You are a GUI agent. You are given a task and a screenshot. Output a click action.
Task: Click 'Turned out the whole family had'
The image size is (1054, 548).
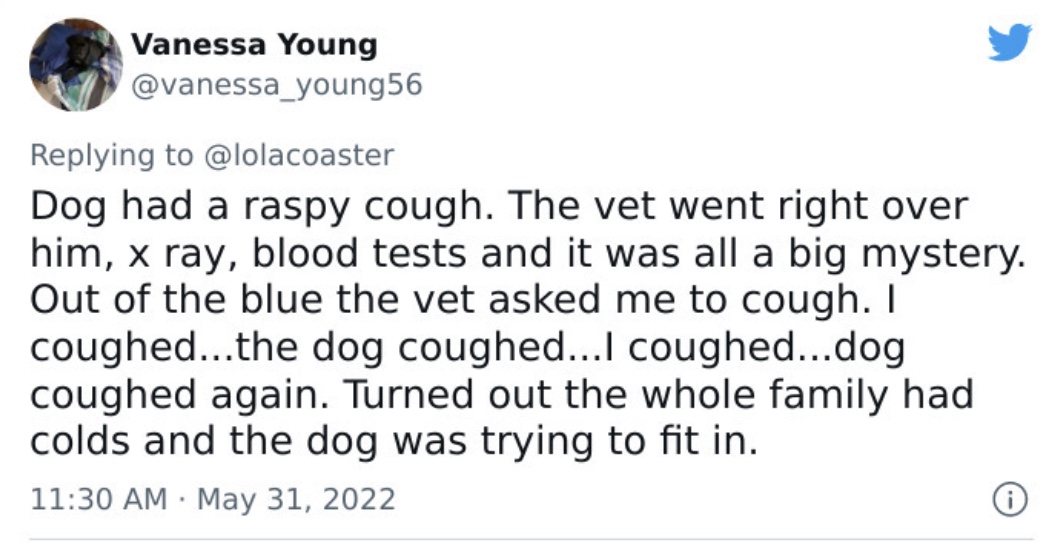tap(659, 394)
